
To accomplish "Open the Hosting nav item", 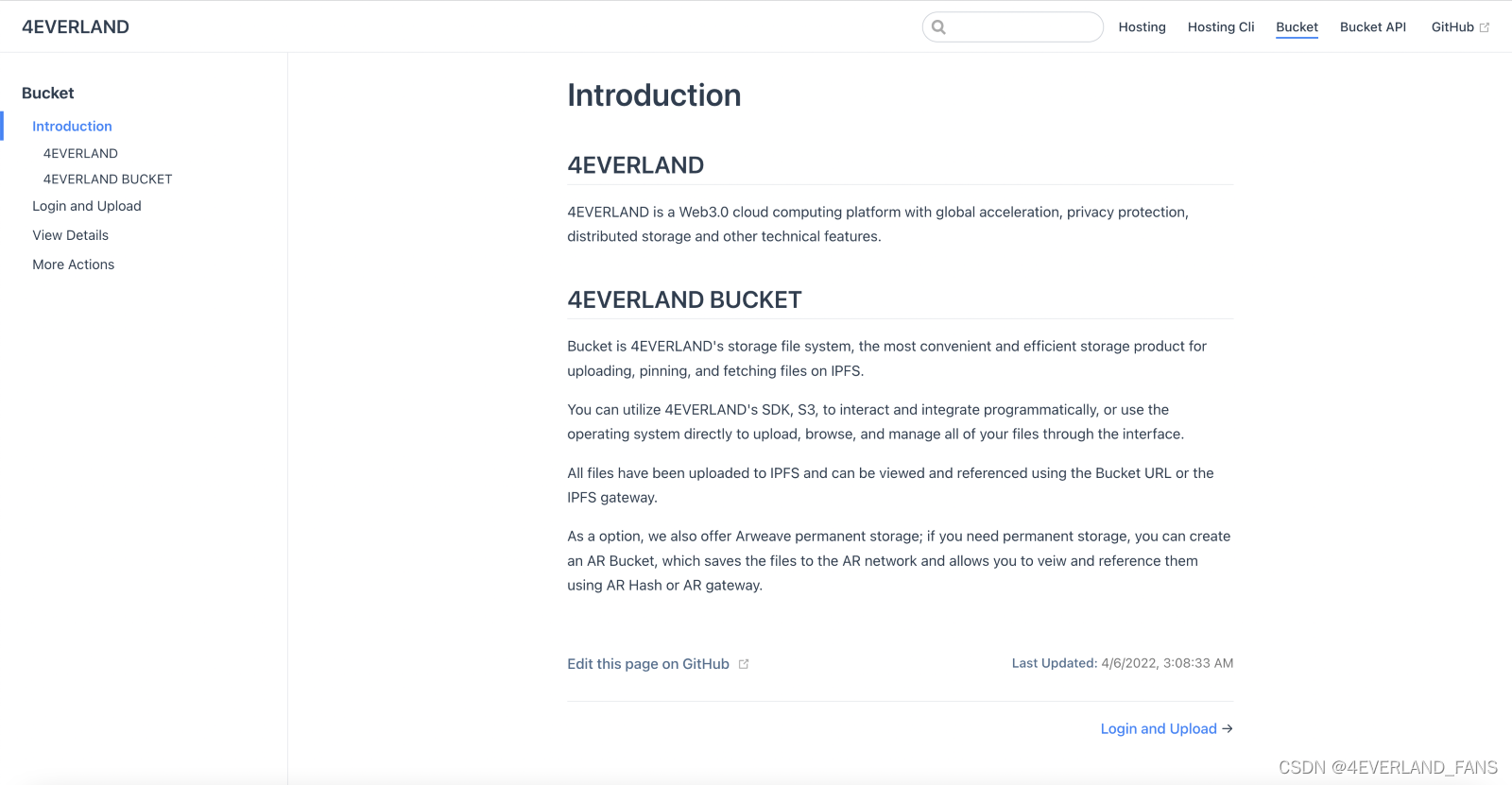I will [x=1142, y=27].
